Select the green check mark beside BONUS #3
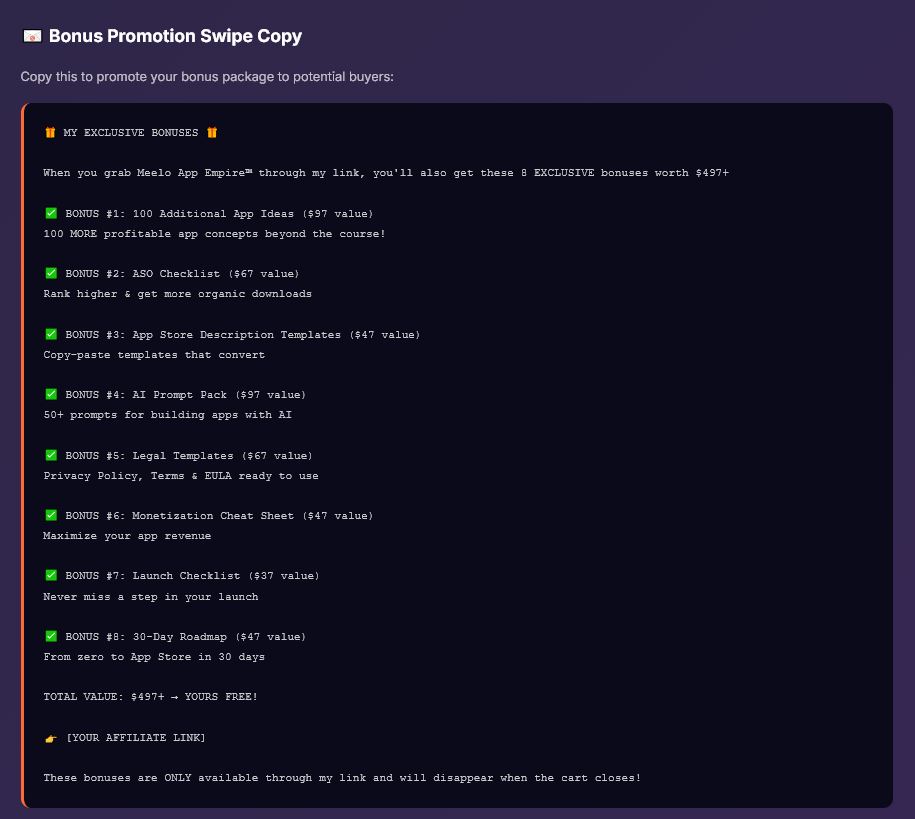Image resolution: width=915 pixels, height=819 pixels. click(51, 334)
